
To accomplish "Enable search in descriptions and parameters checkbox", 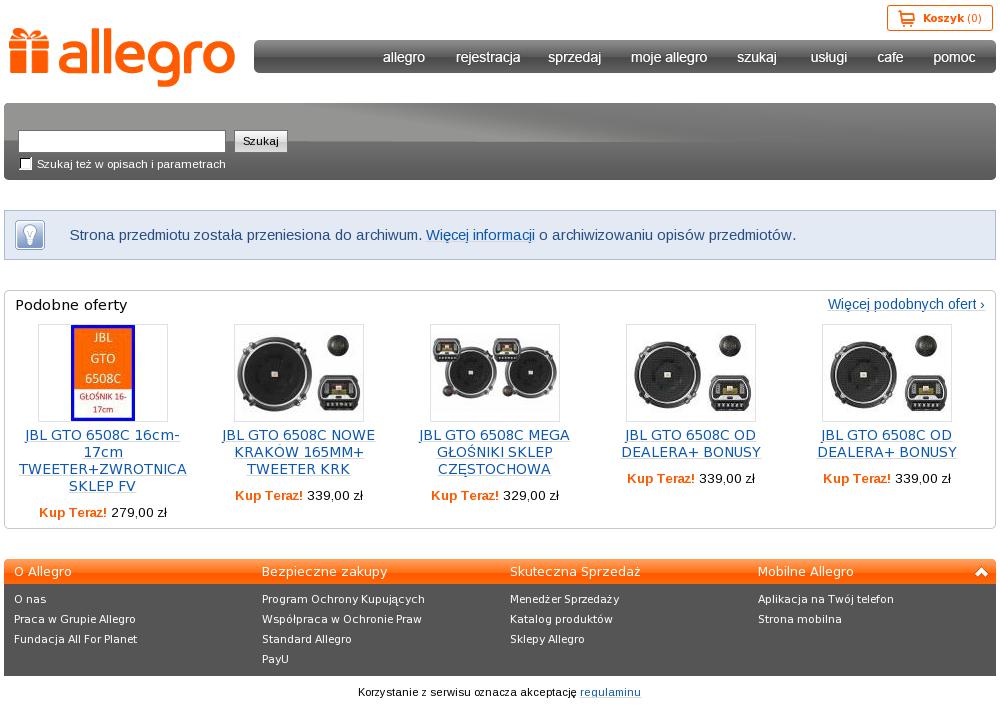I will pos(26,164).
